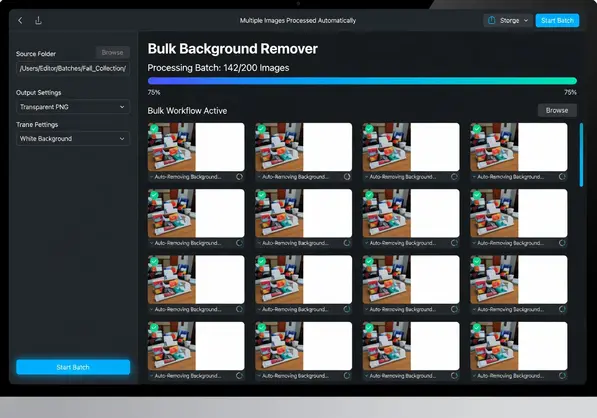Click the Storage icon in the header
597x418 pixels.
(492, 20)
